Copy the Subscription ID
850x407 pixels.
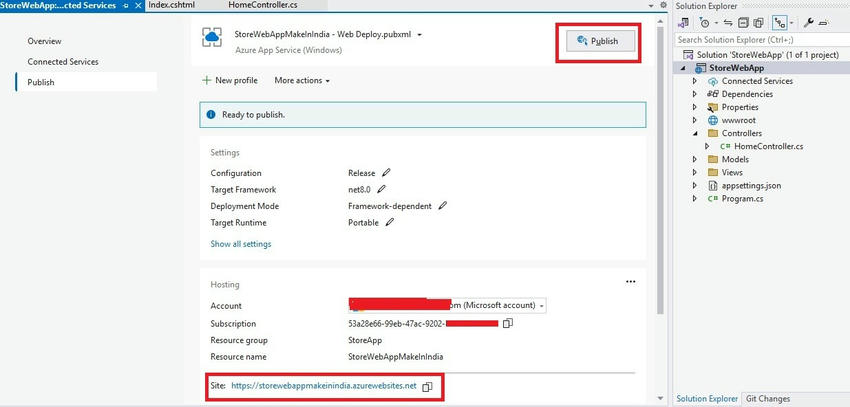(507, 324)
